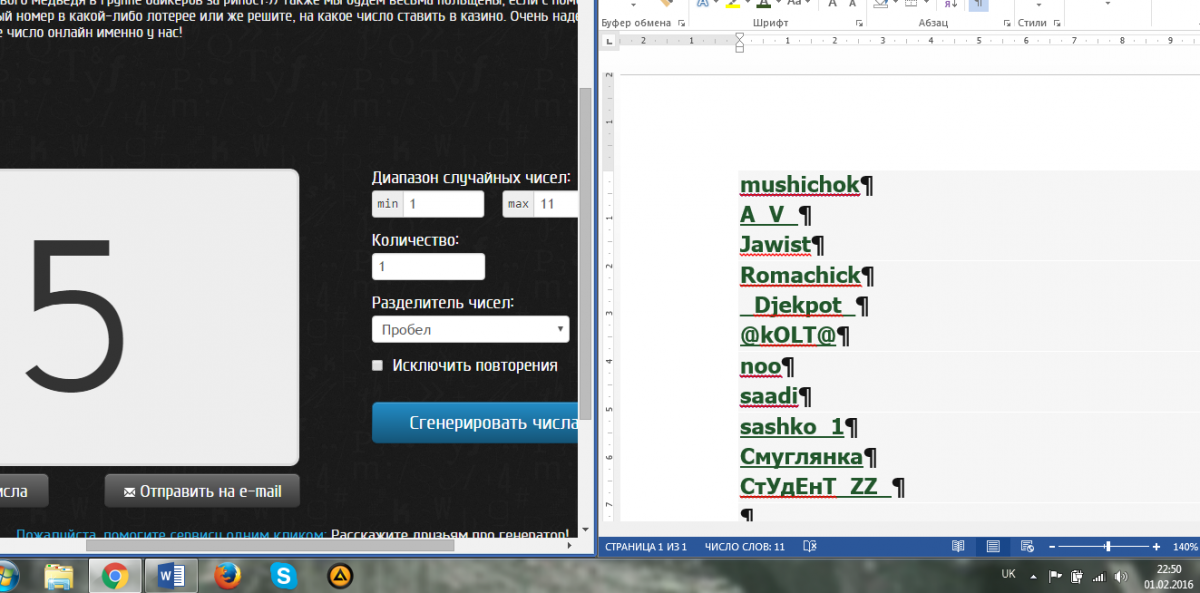Image resolution: width=1200 pixels, height=593 pixels.
Task: Enable the Исключить повторения checkbox
Action: click(x=377, y=366)
